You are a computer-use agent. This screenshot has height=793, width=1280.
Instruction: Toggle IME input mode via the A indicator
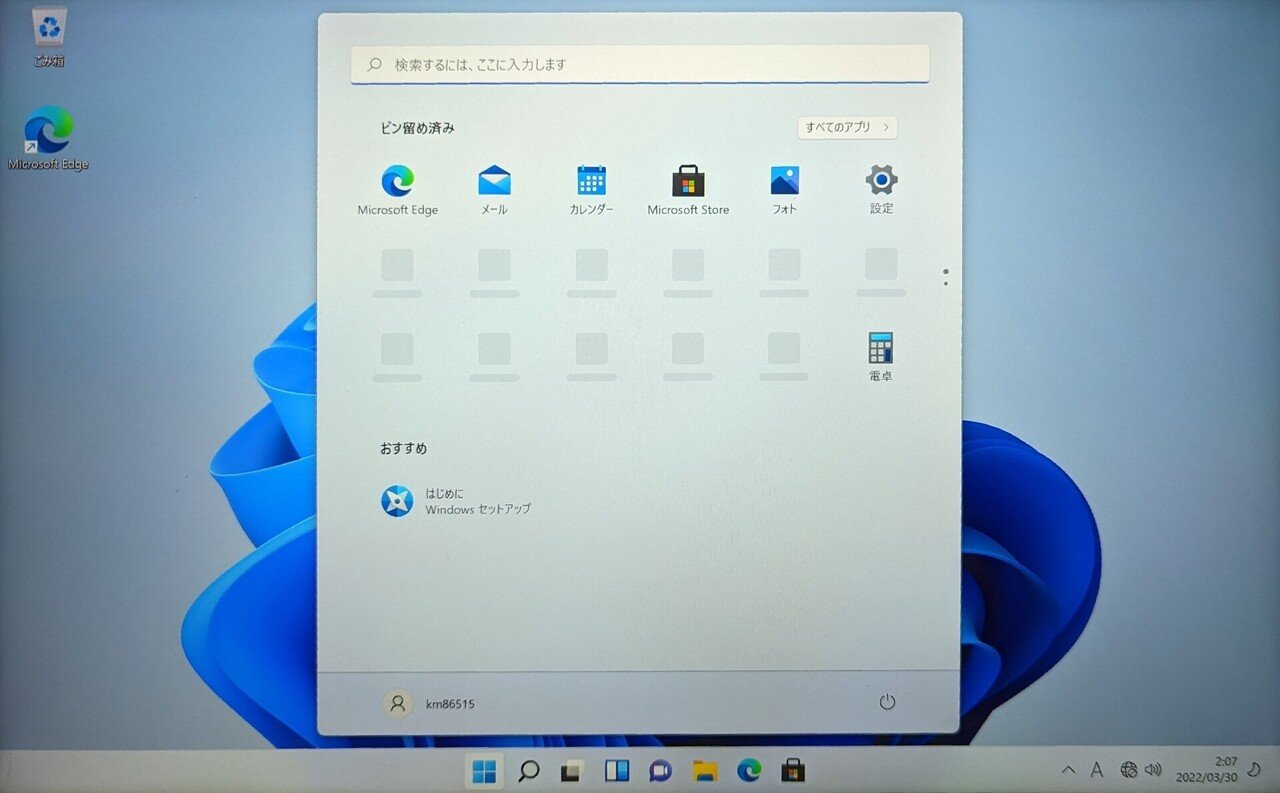(1097, 770)
